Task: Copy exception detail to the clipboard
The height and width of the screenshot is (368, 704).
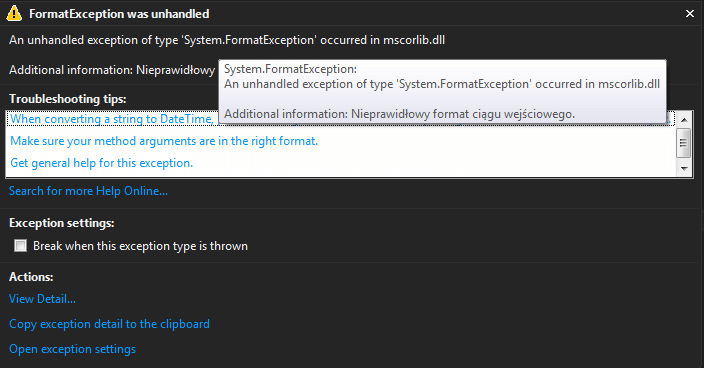Action: pos(109,324)
